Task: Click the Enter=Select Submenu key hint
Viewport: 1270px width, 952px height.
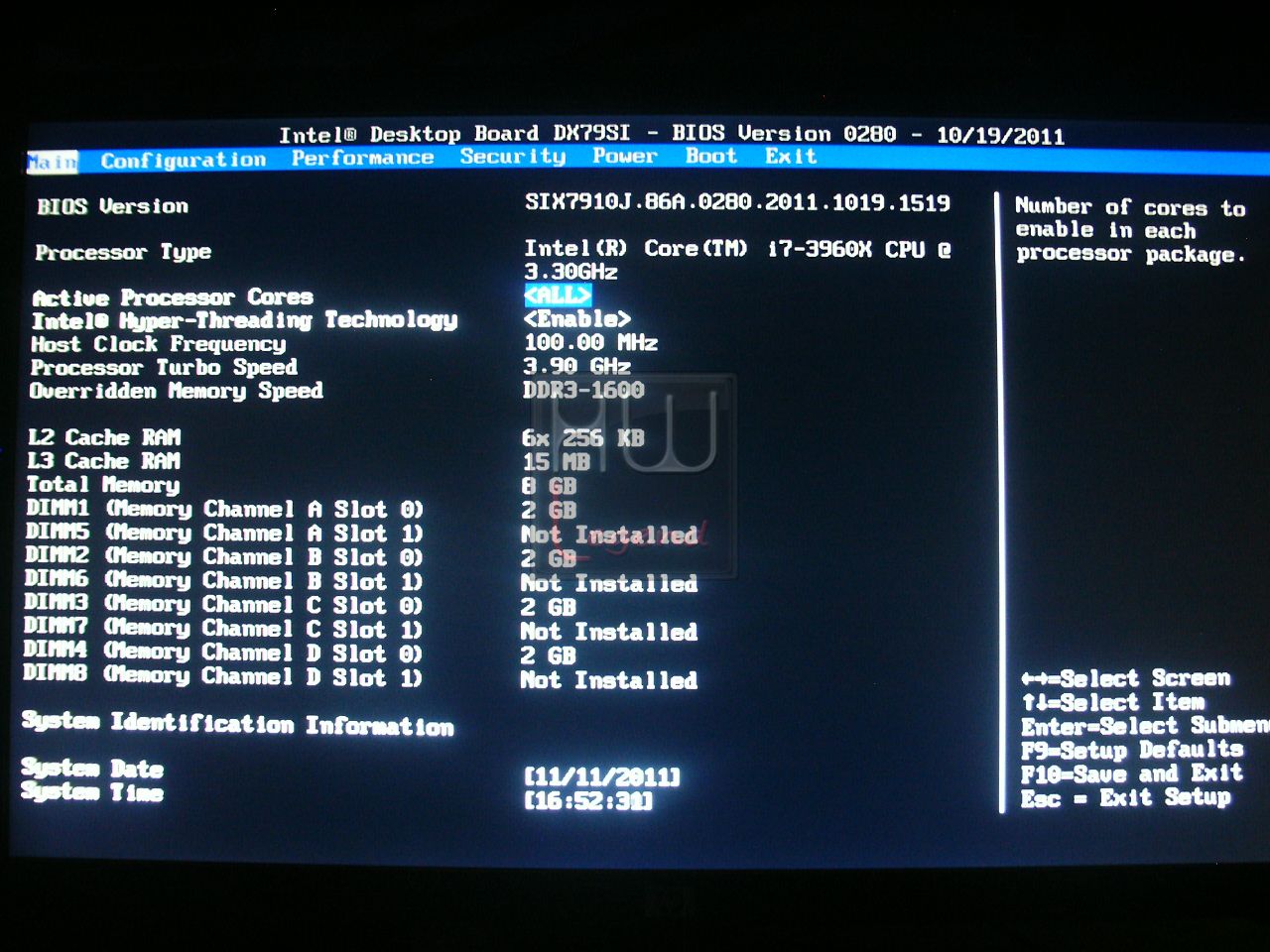Action: 1145,726
